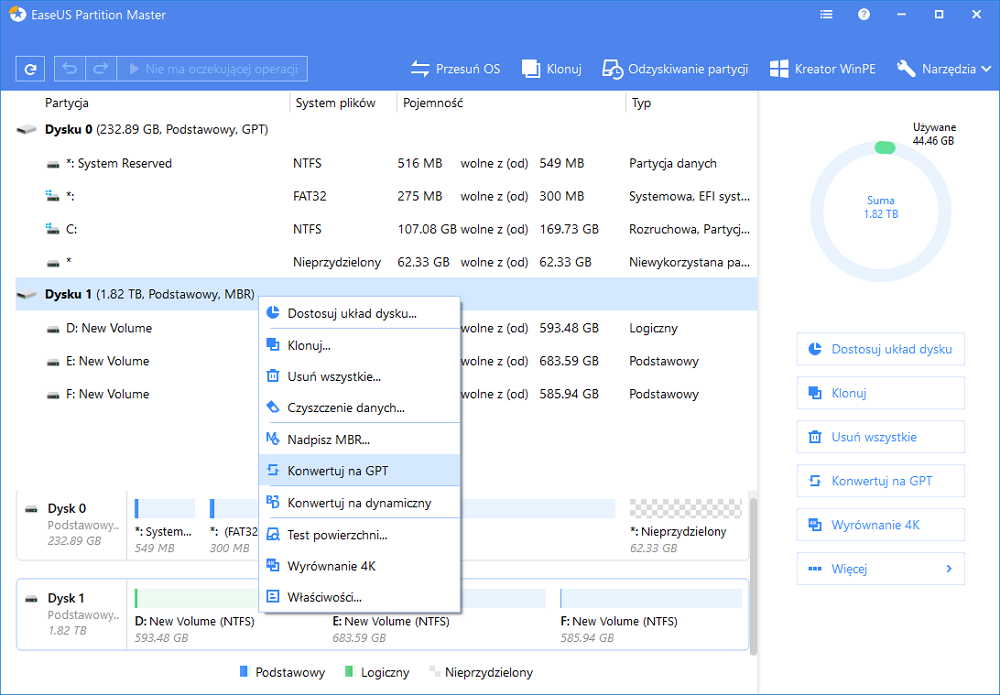This screenshot has width=1000, height=695.
Task: Click the System plików column header
Action: (335, 103)
